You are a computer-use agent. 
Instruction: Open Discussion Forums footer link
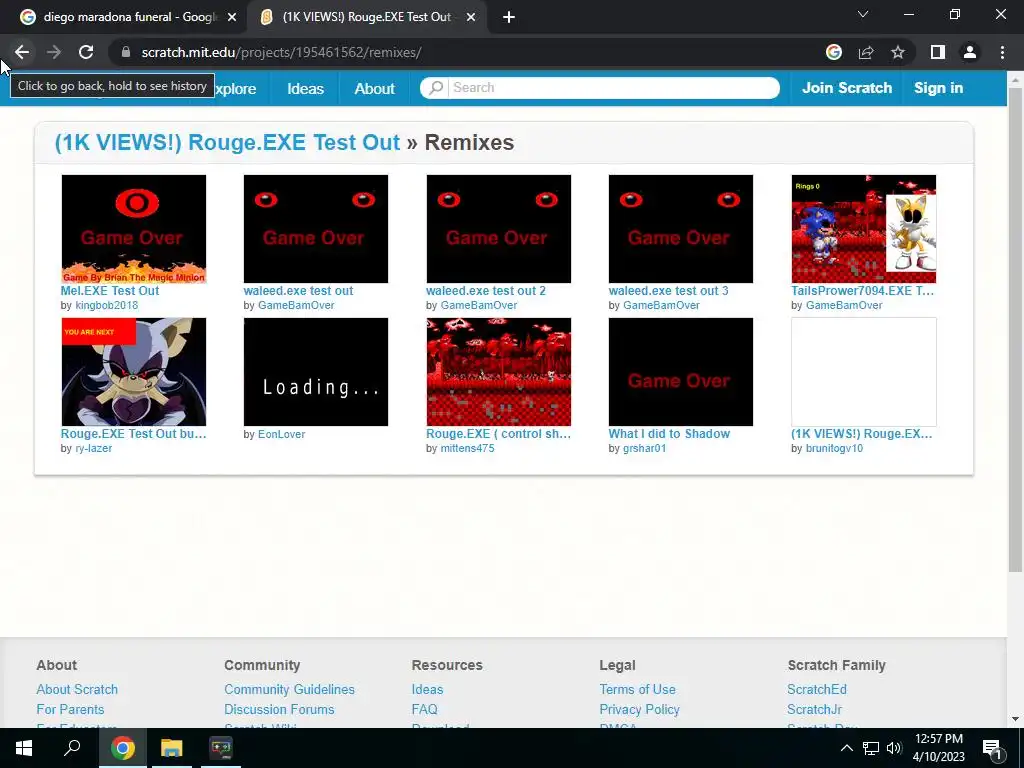279,709
